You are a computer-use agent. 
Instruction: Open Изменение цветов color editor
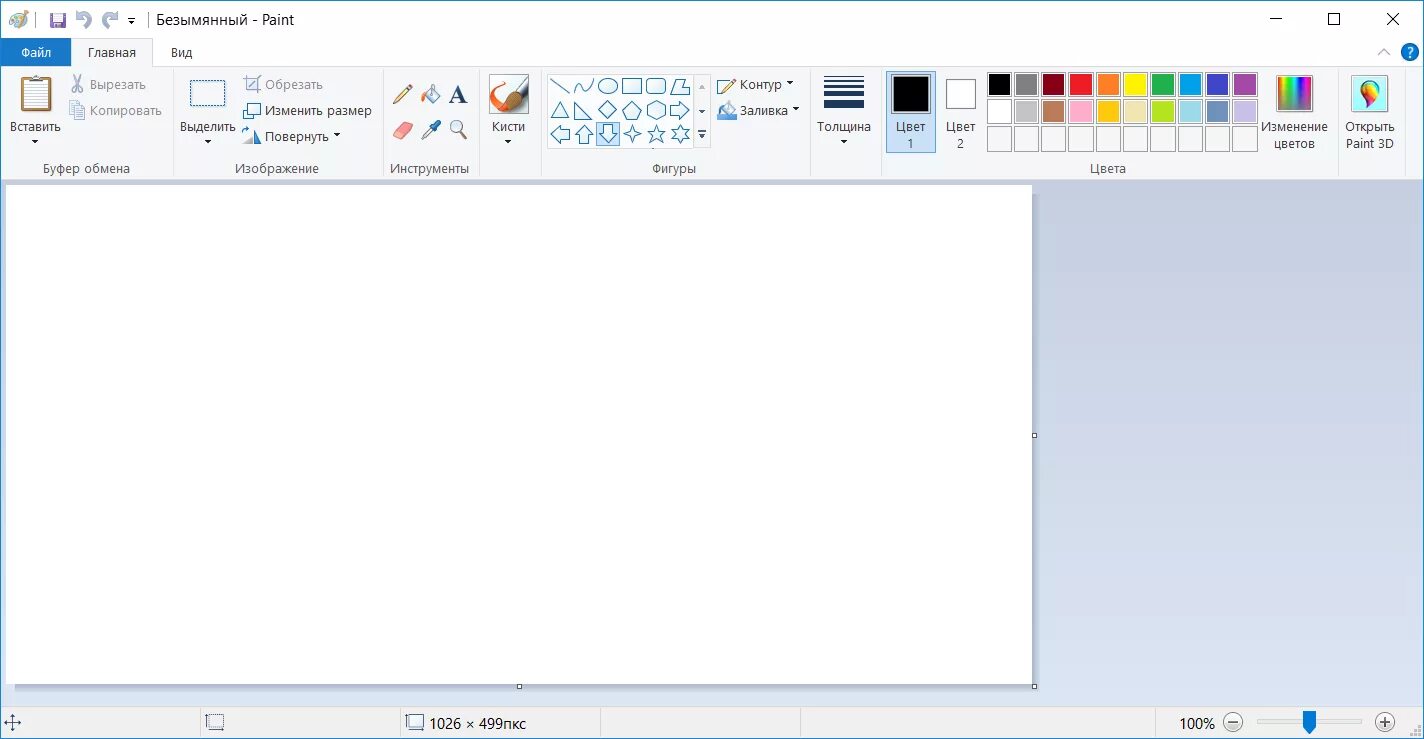point(1294,112)
